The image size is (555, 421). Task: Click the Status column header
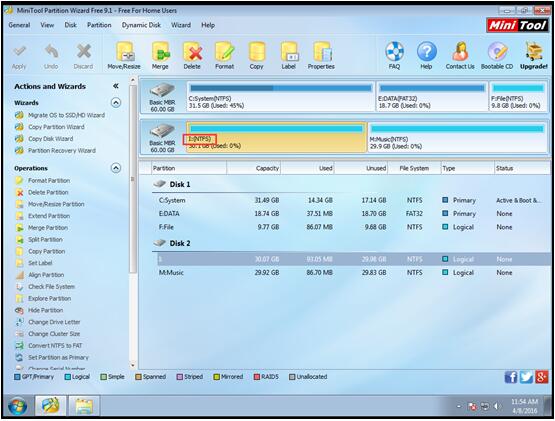click(522, 168)
